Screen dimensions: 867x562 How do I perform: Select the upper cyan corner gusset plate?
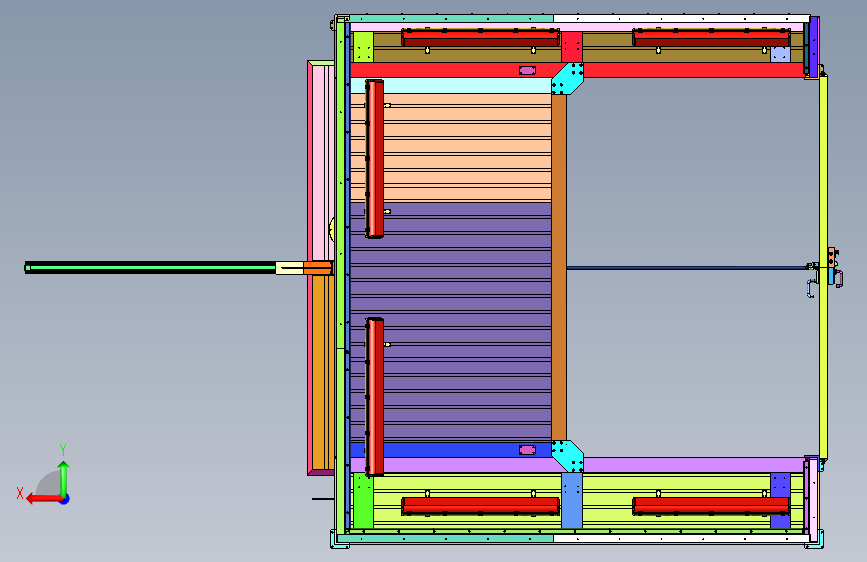click(568, 78)
